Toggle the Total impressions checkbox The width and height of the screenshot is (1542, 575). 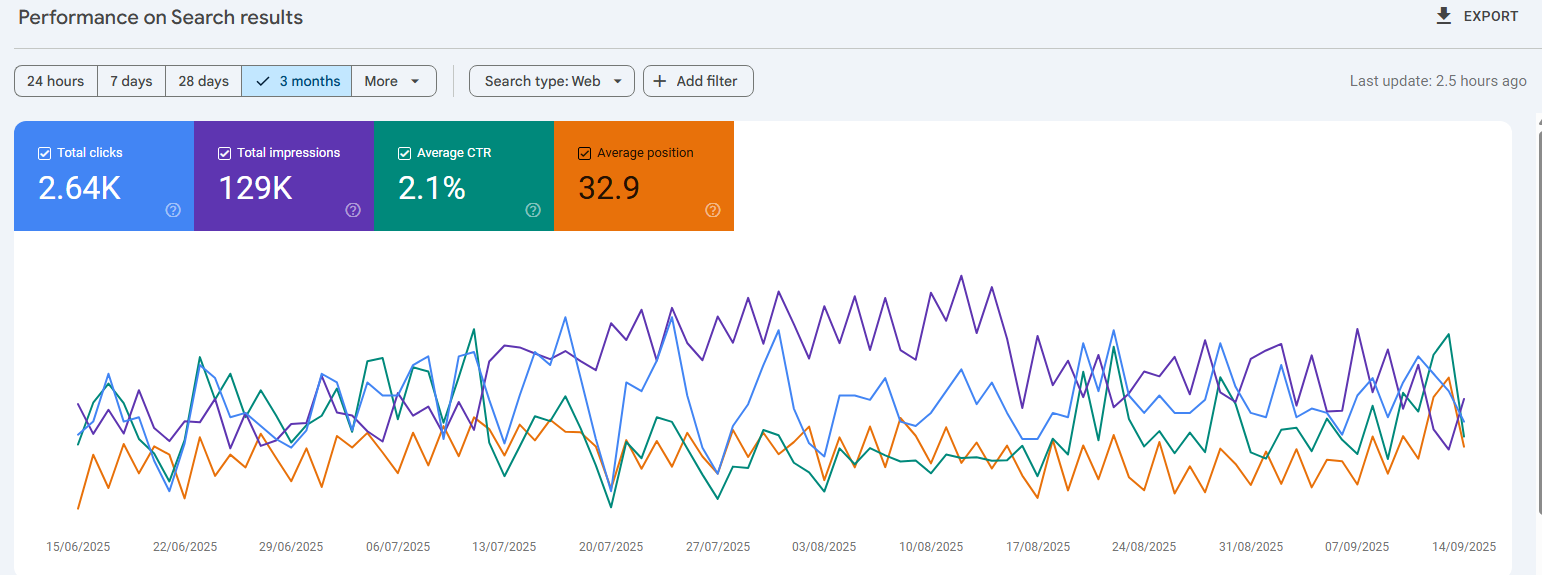pyautogui.click(x=224, y=153)
